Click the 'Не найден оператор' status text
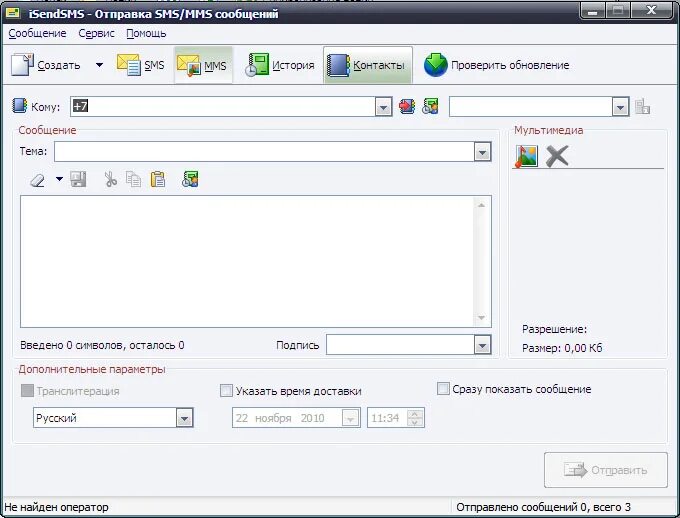680x518 pixels. pos(56,507)
